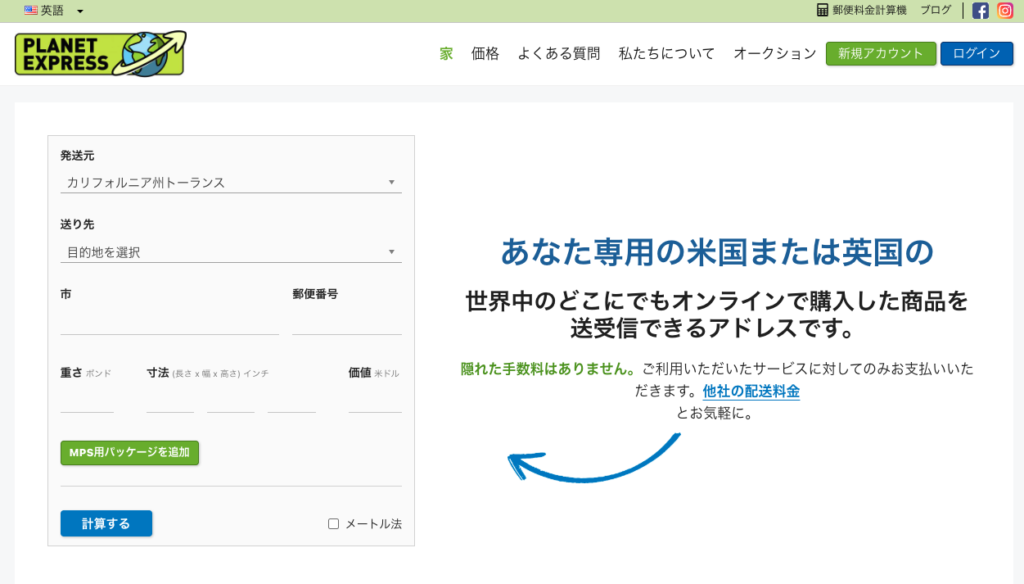The image size is (1024, 584).
Task: Click the postage calculator icon
Action: pos(822,10)
